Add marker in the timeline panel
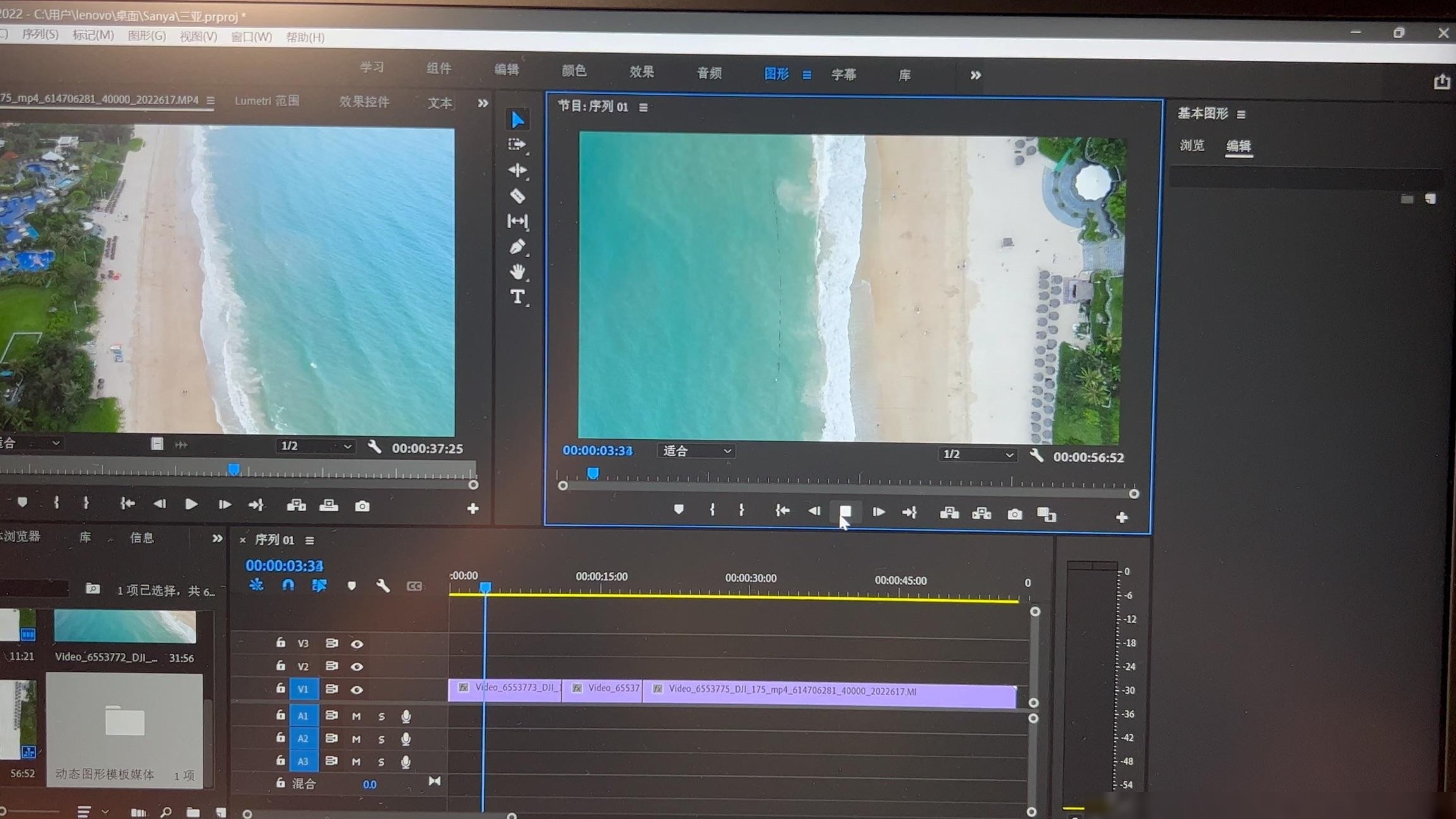 pos(352,586)
